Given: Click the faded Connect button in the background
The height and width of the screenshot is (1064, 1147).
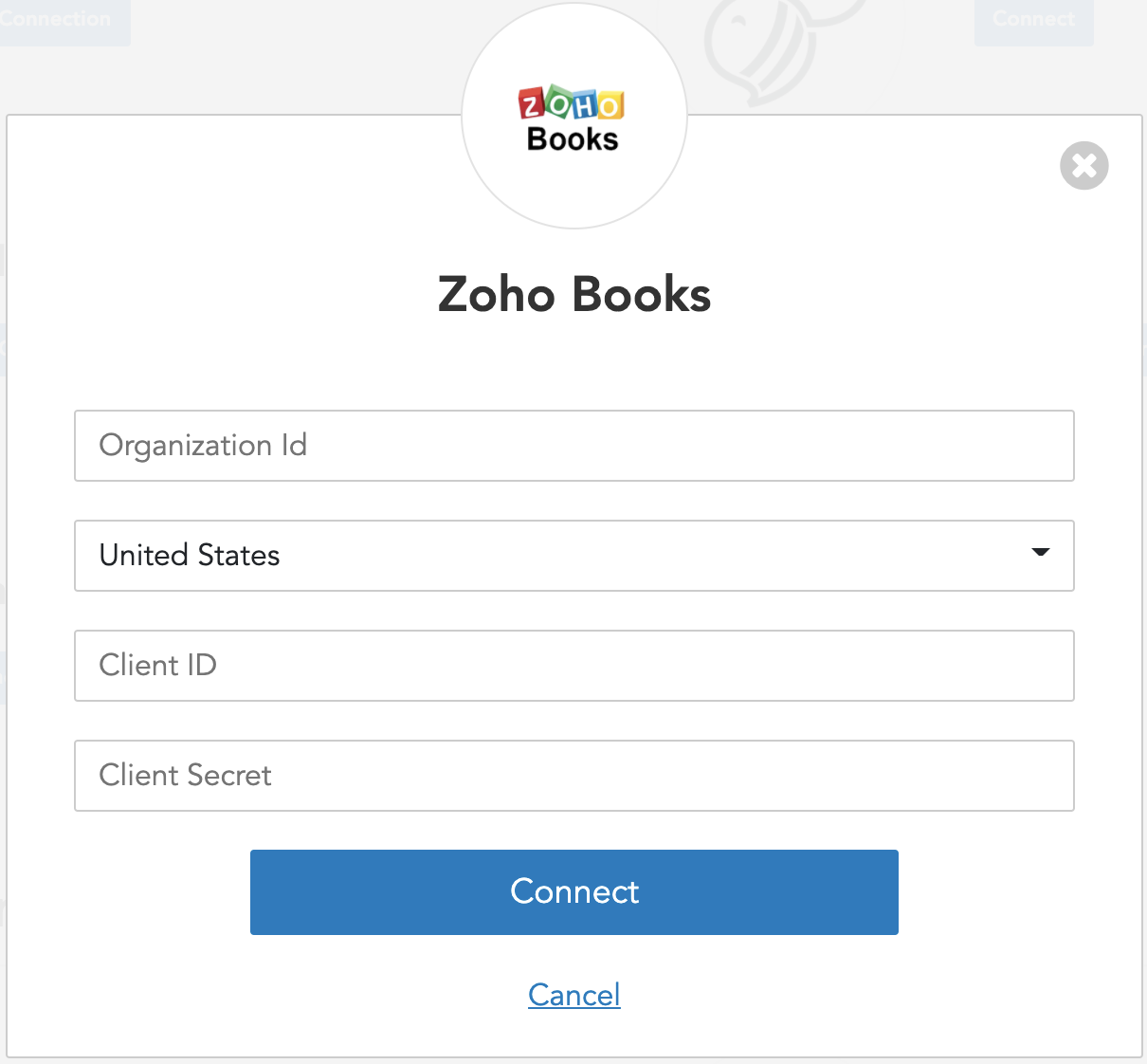Looking at the screenshot, I should point(1033,21).
